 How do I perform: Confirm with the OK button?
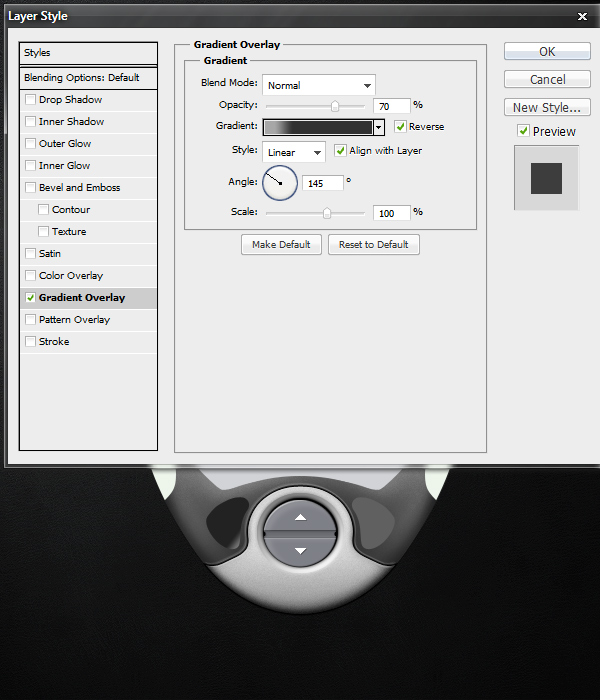pyautogui.click(x=547, y=52)
